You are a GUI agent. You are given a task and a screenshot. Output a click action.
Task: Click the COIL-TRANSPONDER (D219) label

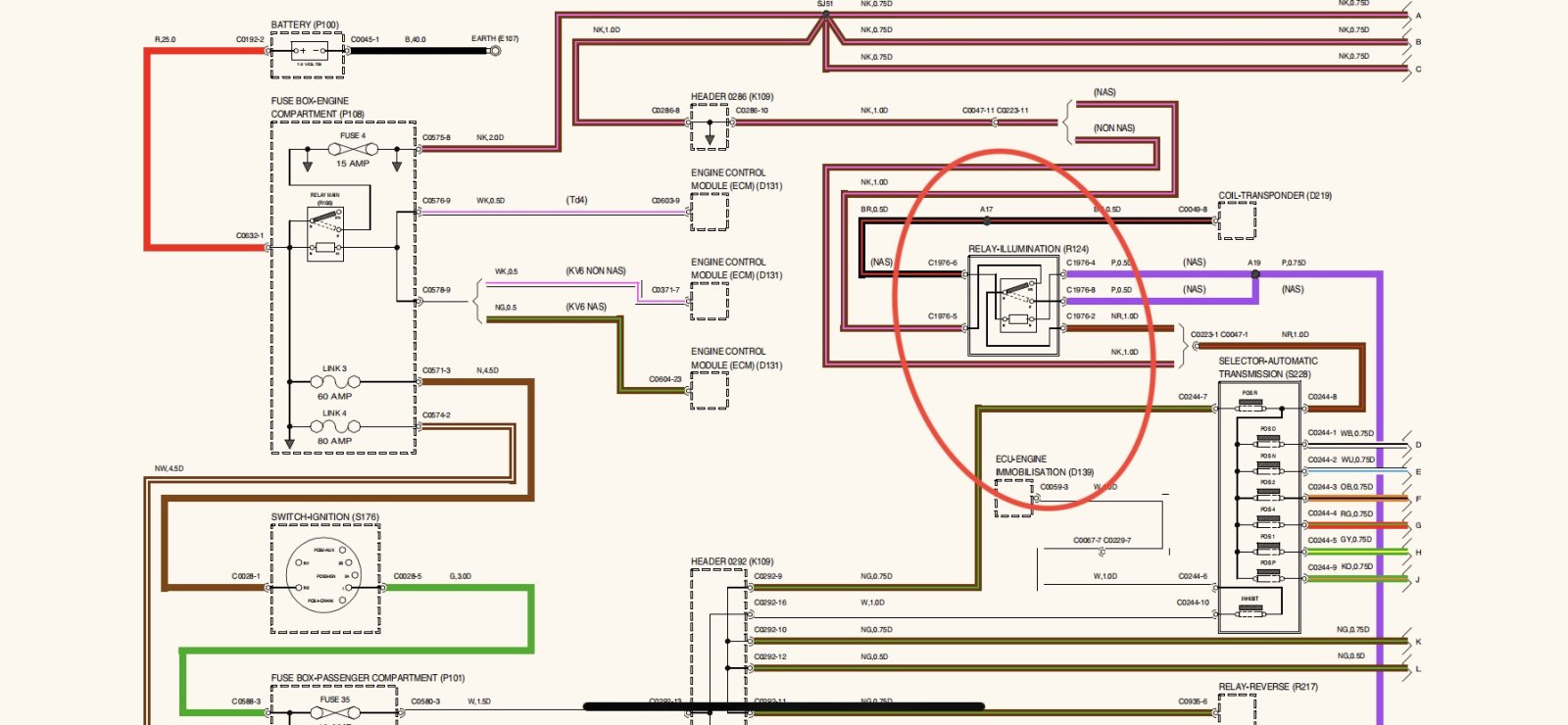pos(1275,196)
